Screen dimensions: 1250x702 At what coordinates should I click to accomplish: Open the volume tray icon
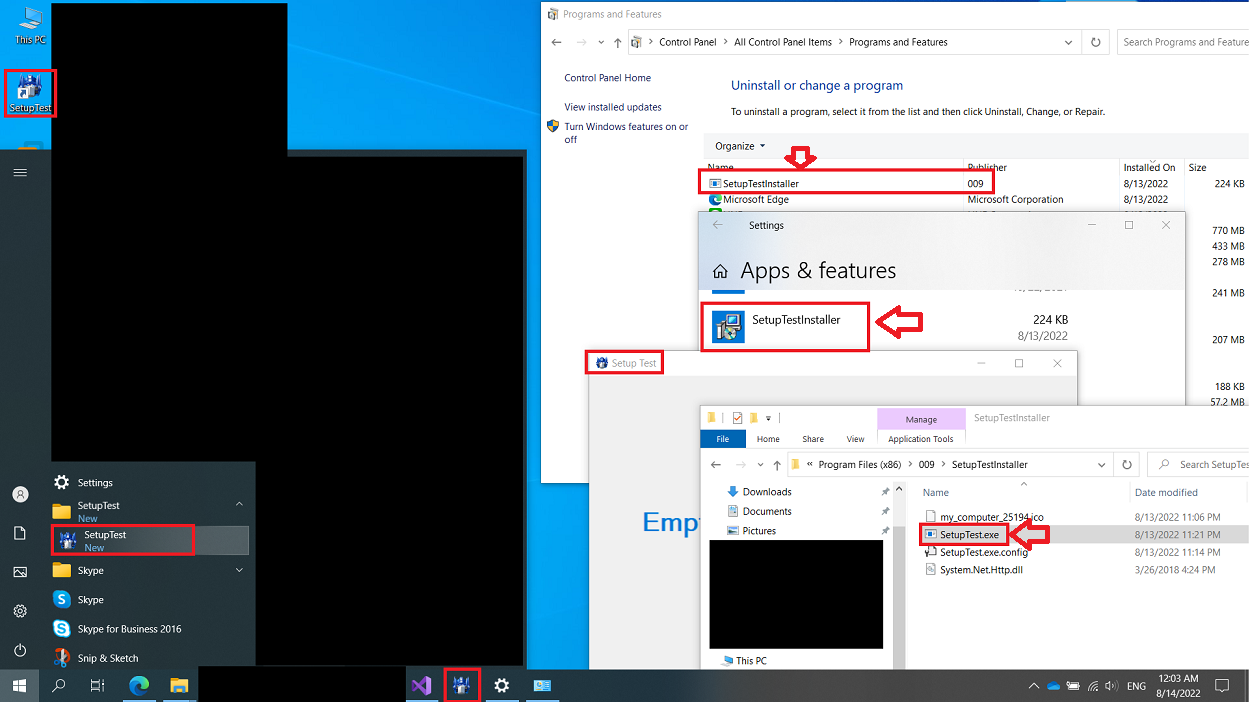pos(1112,687)
